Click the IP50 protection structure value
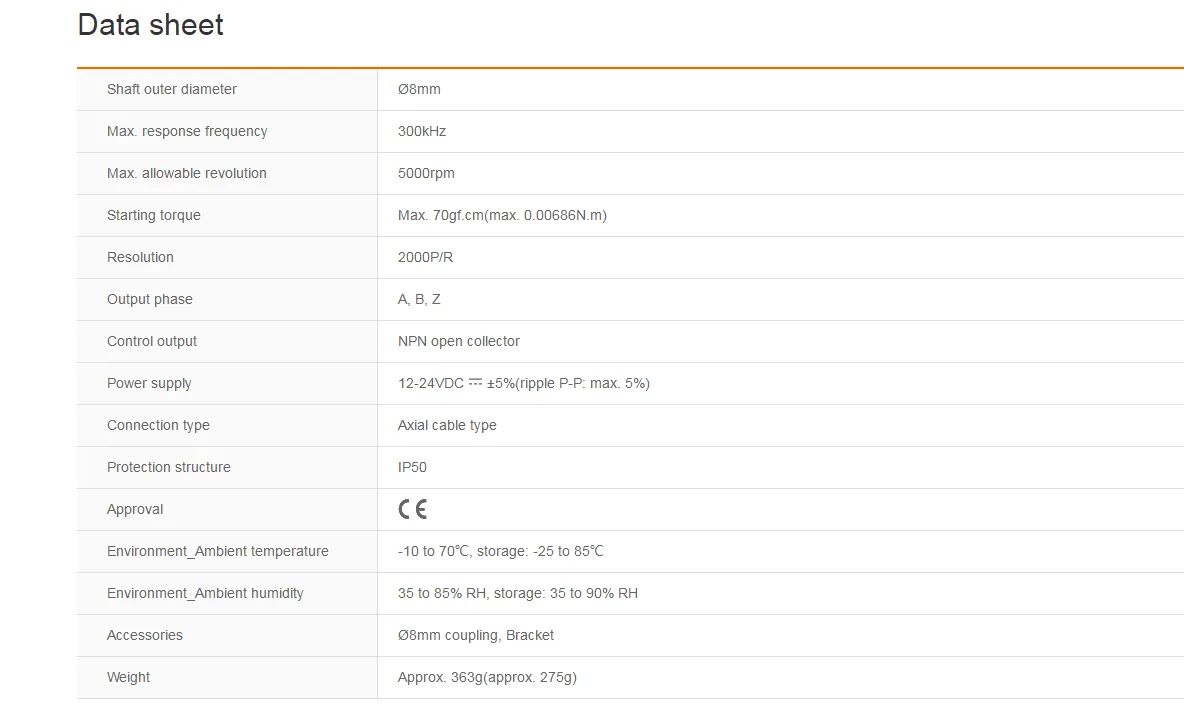This screenshot has width=1184, height=704. [412, 468]
